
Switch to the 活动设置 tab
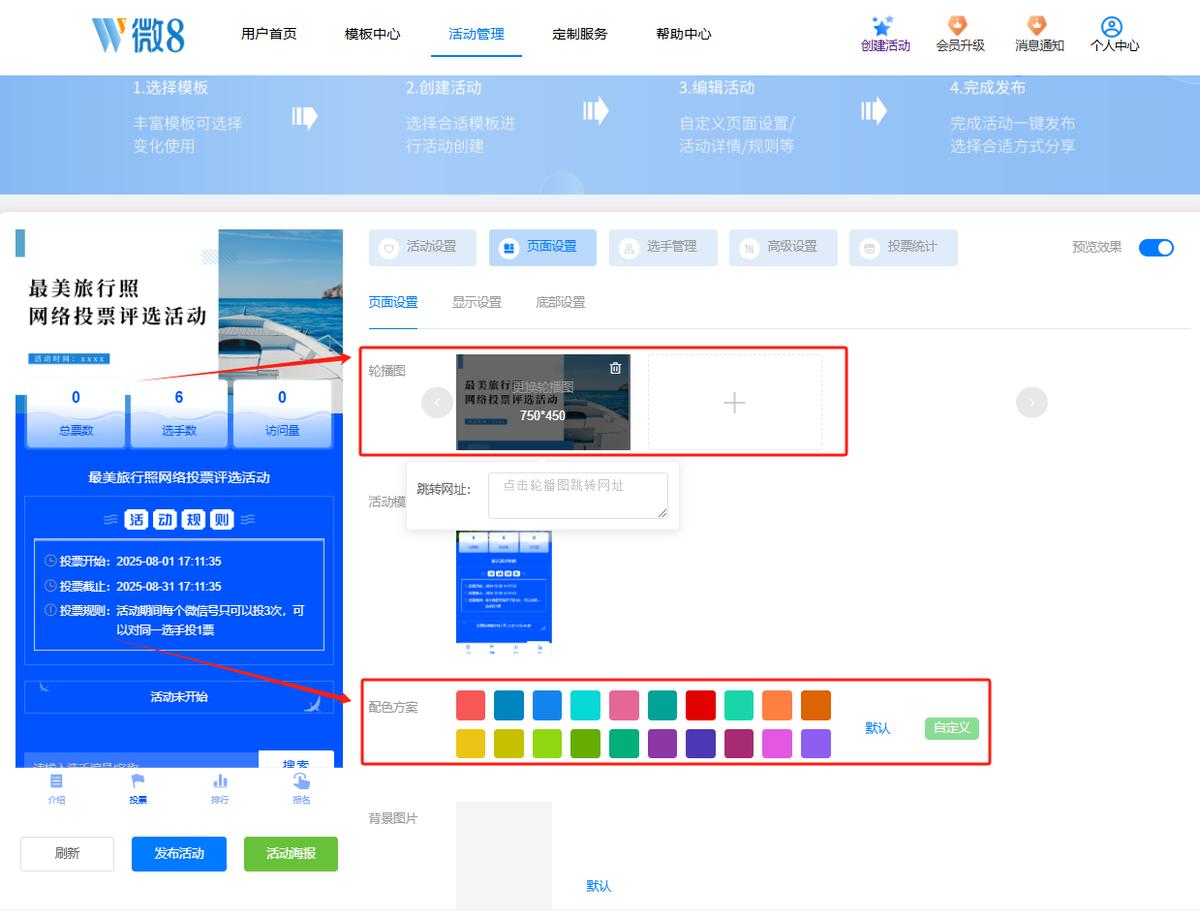423,247
